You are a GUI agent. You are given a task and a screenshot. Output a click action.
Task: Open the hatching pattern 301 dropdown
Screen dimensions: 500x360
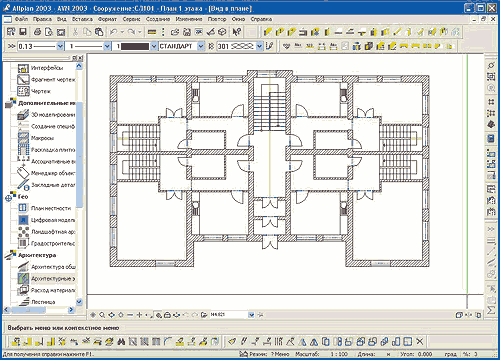259,46
